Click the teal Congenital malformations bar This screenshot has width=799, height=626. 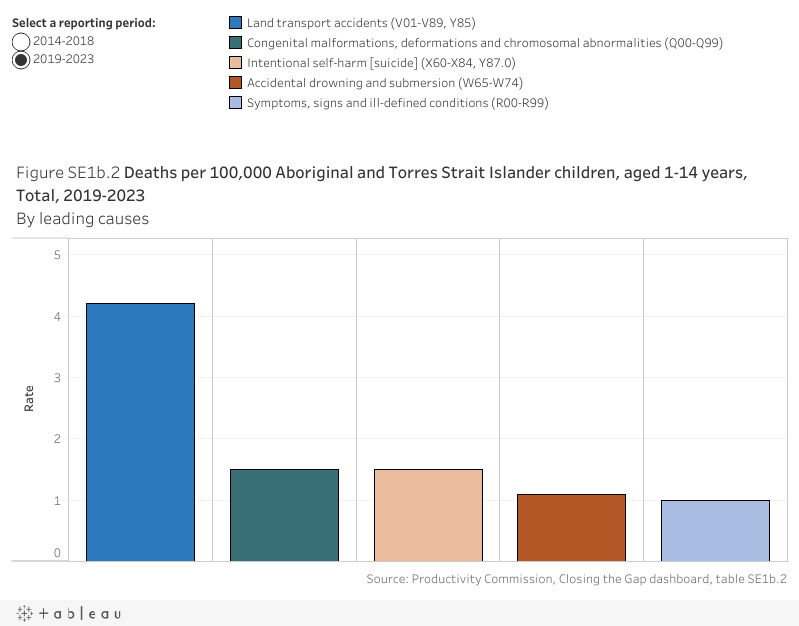[x=284, y=515]
